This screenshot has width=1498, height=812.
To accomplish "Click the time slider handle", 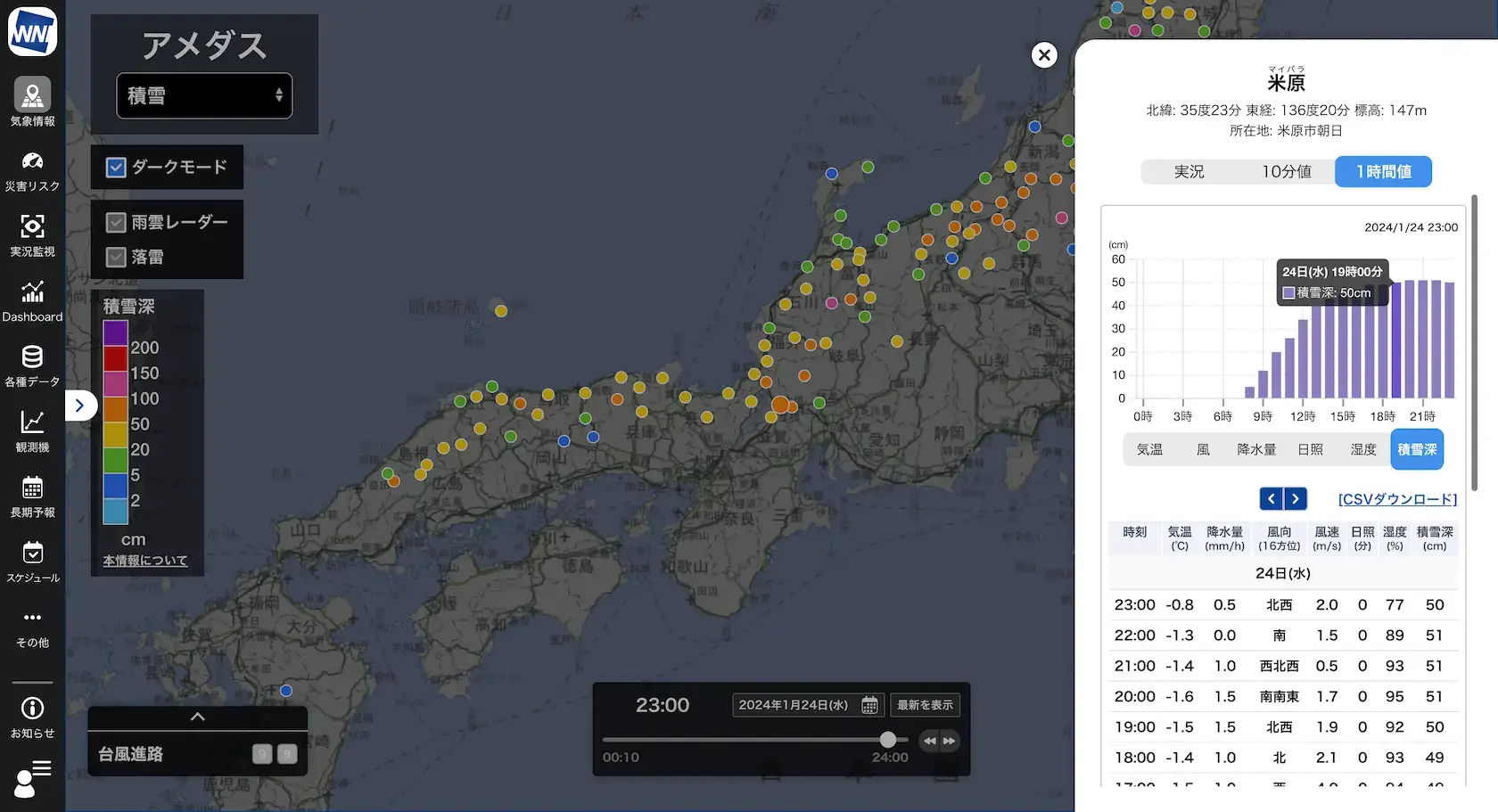I will 887,740.
